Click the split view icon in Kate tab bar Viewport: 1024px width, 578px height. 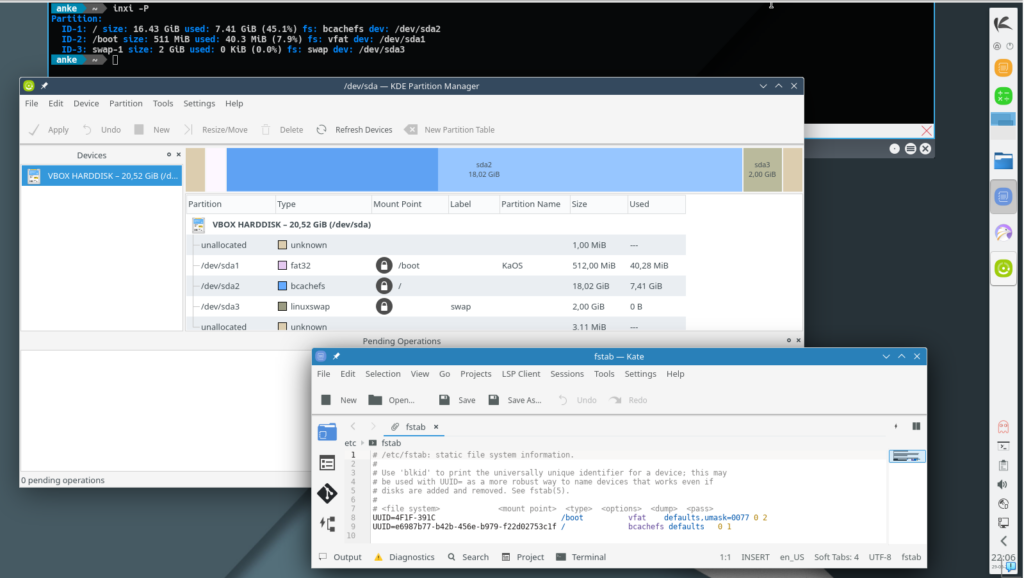[x=916, y=426]
